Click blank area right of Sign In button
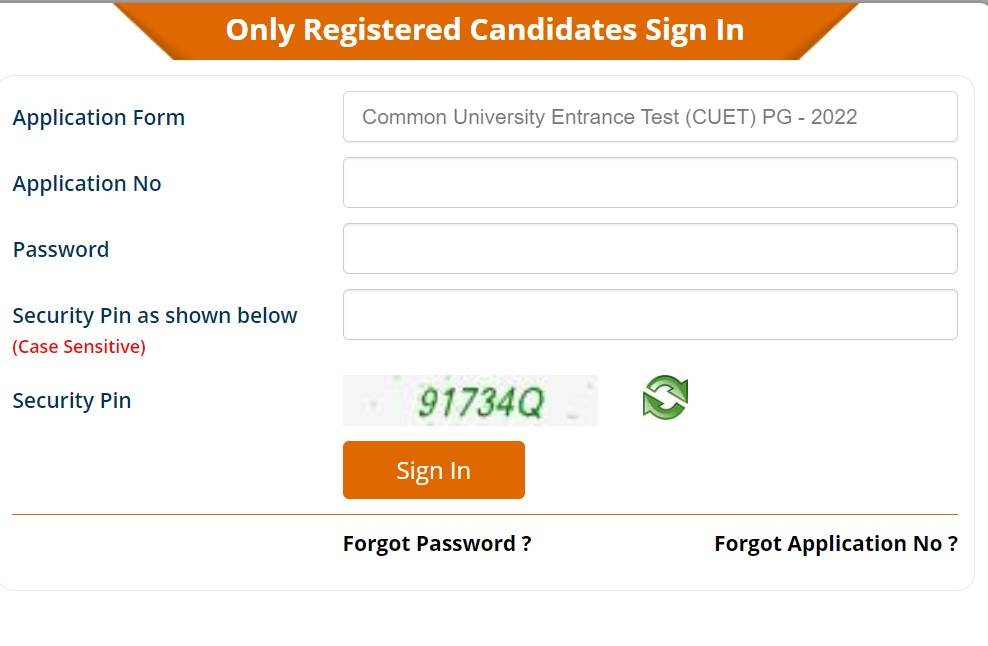988x646 pixels. [740, 470]
